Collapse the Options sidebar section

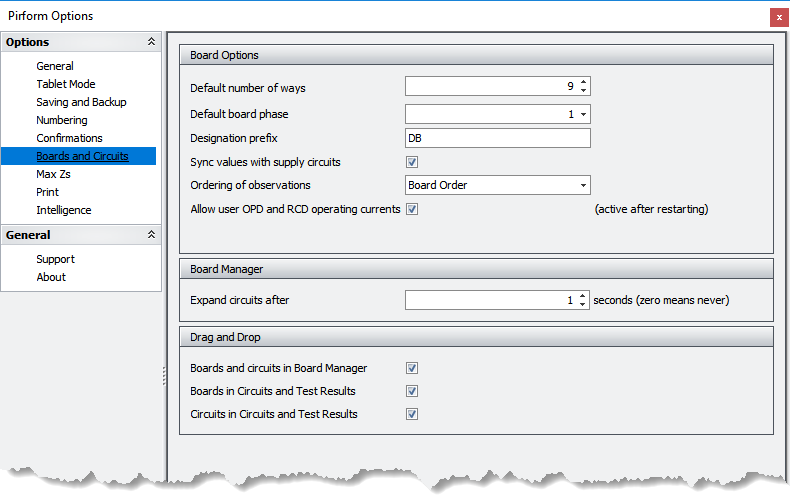tap(151, 42)
